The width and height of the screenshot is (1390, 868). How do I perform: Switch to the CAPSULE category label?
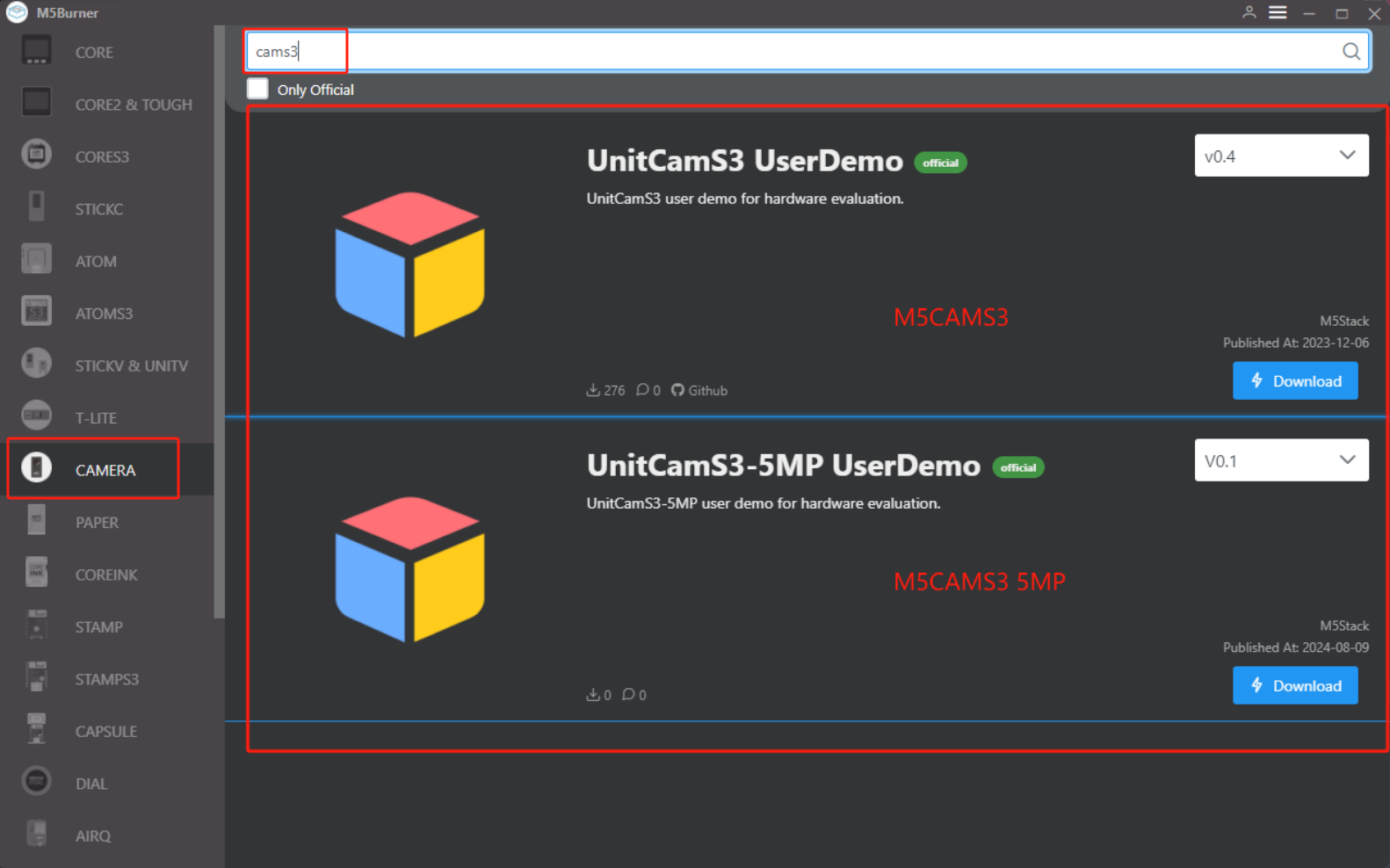point(106,731)
